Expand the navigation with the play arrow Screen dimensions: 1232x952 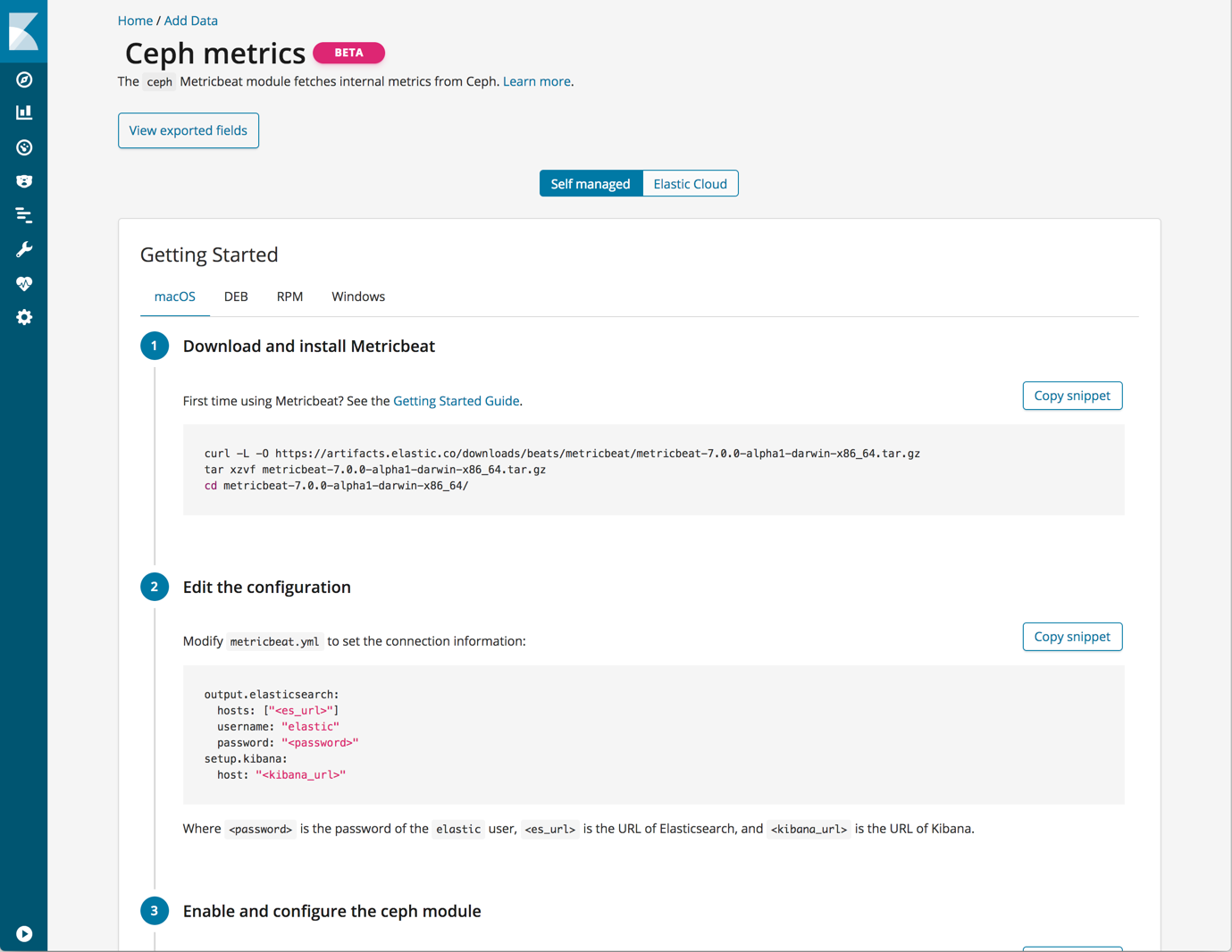[x=23, y=932]
